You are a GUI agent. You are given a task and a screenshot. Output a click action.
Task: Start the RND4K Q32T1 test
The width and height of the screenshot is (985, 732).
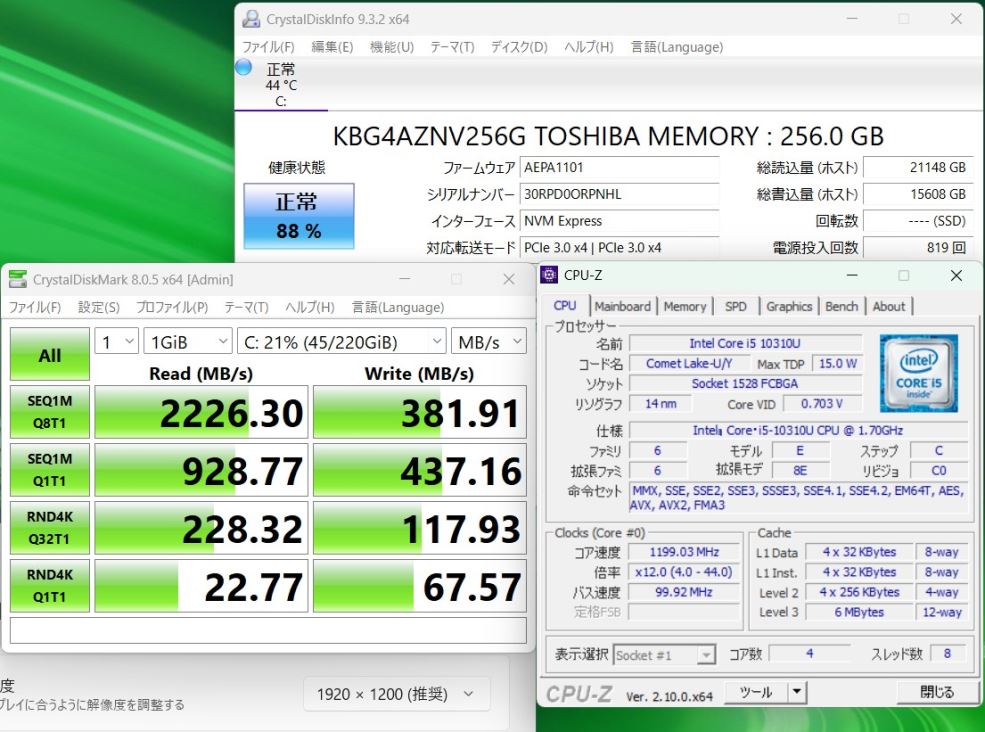[49, 527]
